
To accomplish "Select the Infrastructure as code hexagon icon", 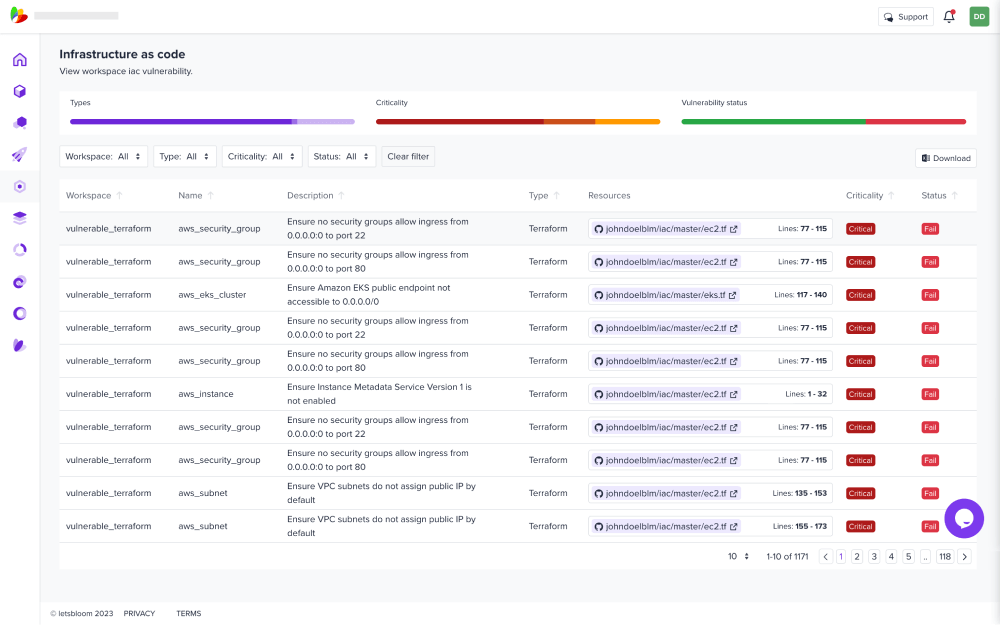I will [20, 186].
